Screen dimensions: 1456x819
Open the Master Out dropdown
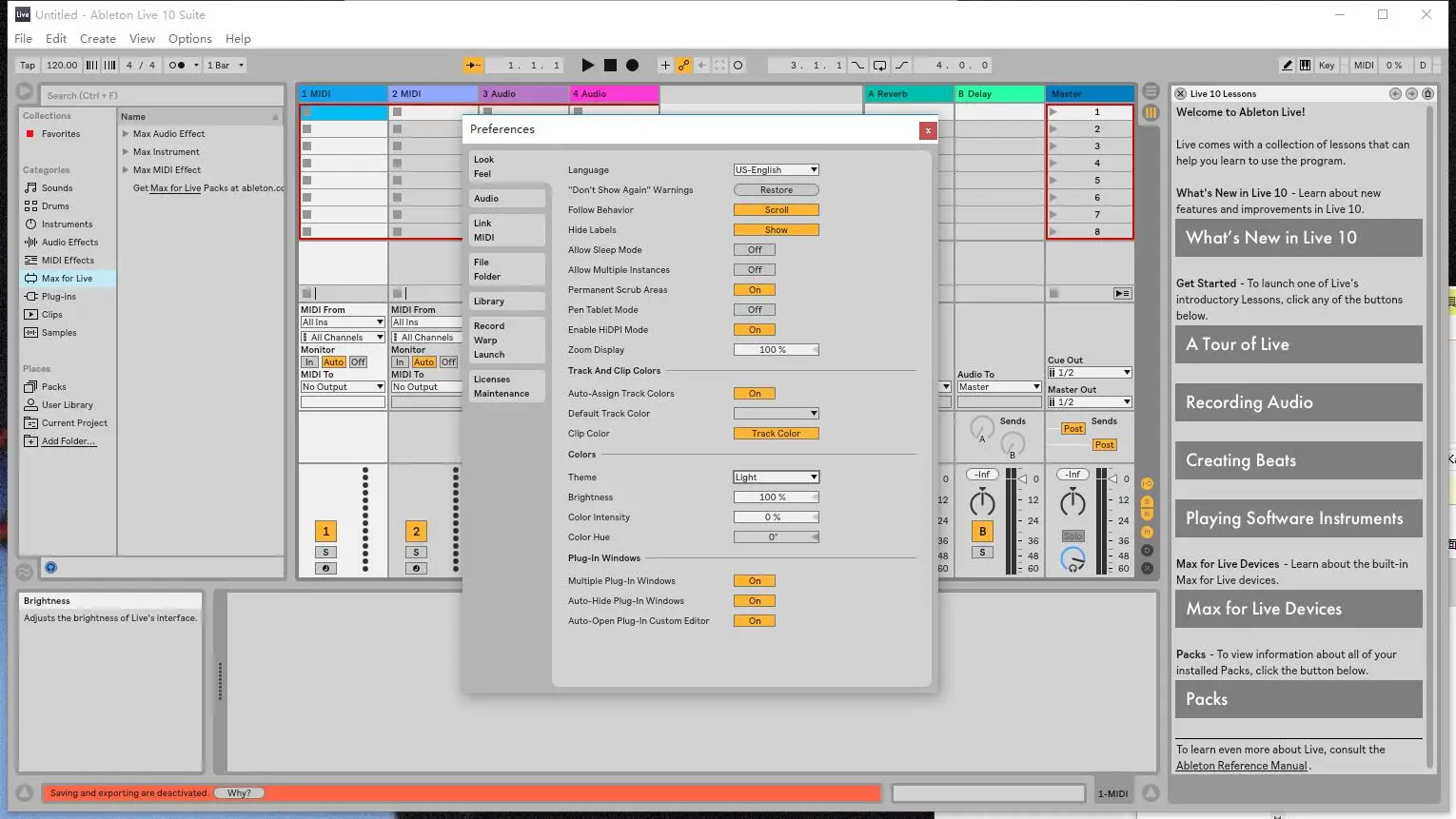(1090, 402)
